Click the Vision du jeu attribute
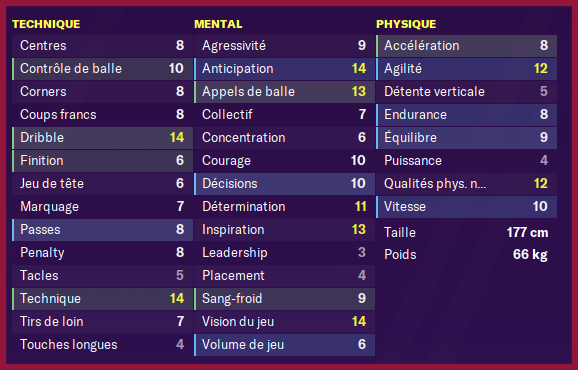The width and height of the screenshot is (578, 370). [285, 322]
